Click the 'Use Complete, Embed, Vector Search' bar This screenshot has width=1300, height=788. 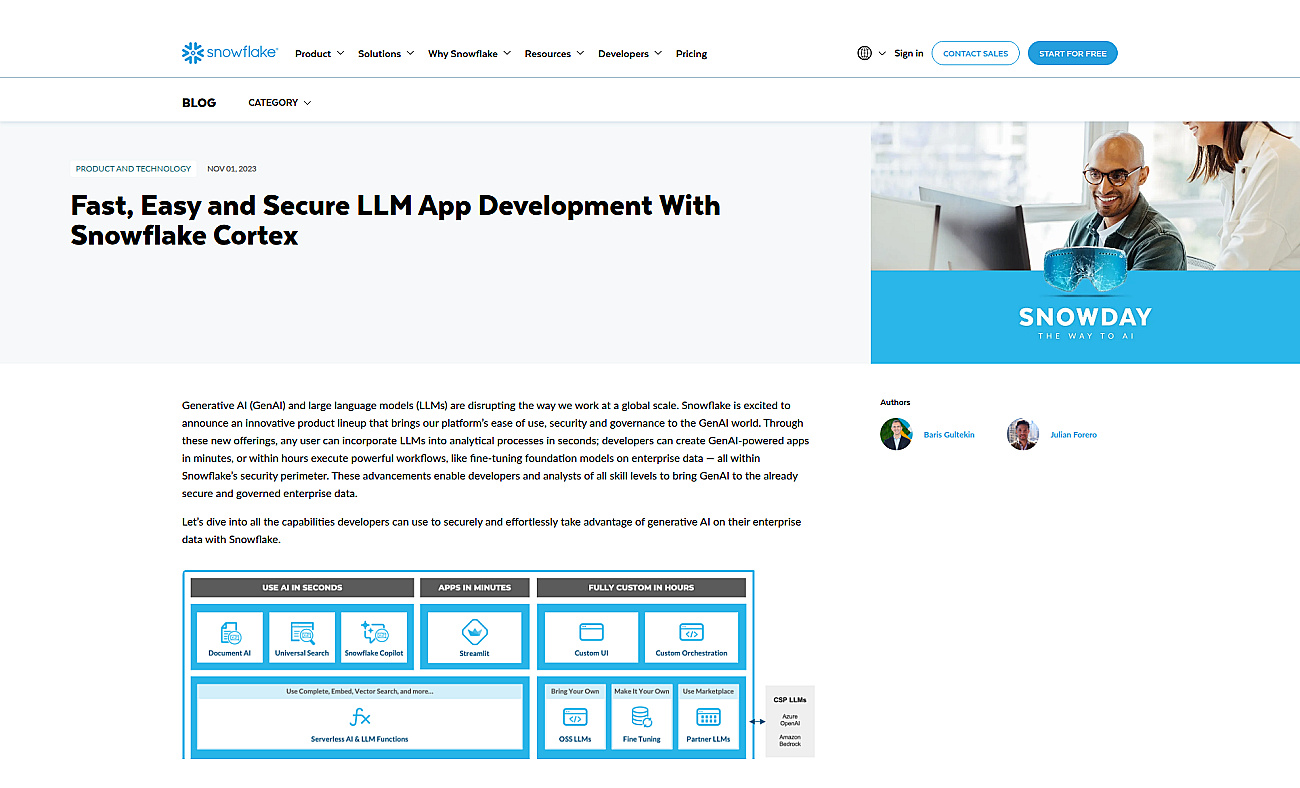point(360,691)
